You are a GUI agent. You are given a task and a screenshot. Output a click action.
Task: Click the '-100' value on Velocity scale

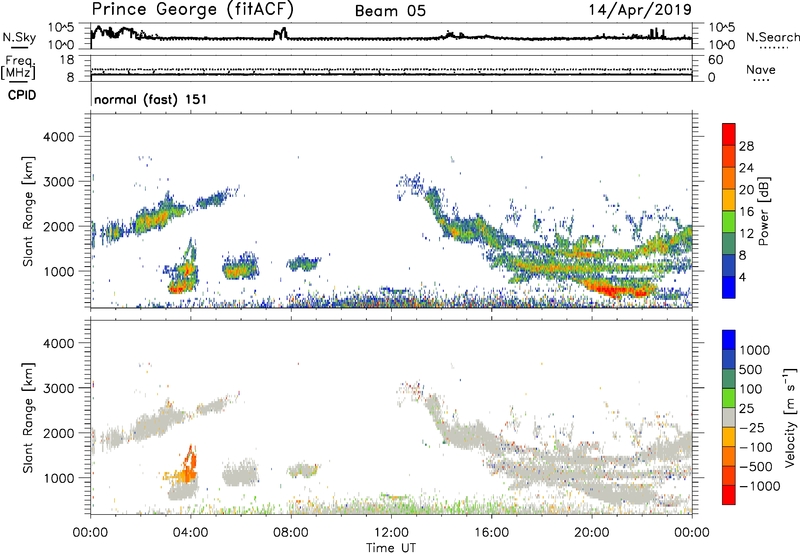756,447
